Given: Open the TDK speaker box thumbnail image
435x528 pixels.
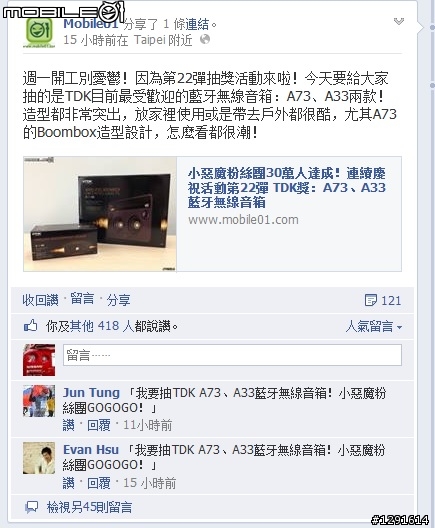Looking at the screenshot, I should tap(100, 214).
